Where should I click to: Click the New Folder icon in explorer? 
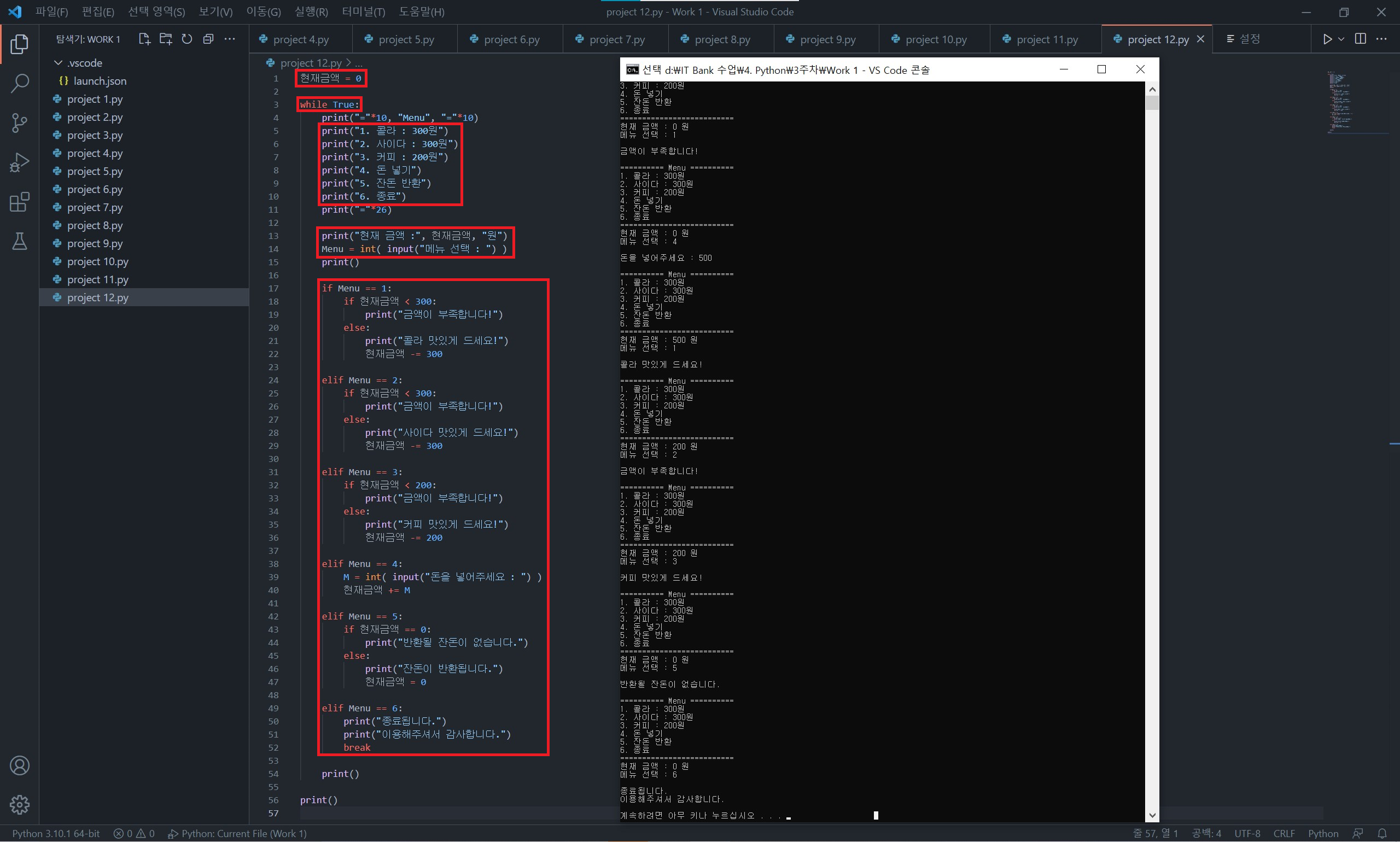click(x=166, y=39)
